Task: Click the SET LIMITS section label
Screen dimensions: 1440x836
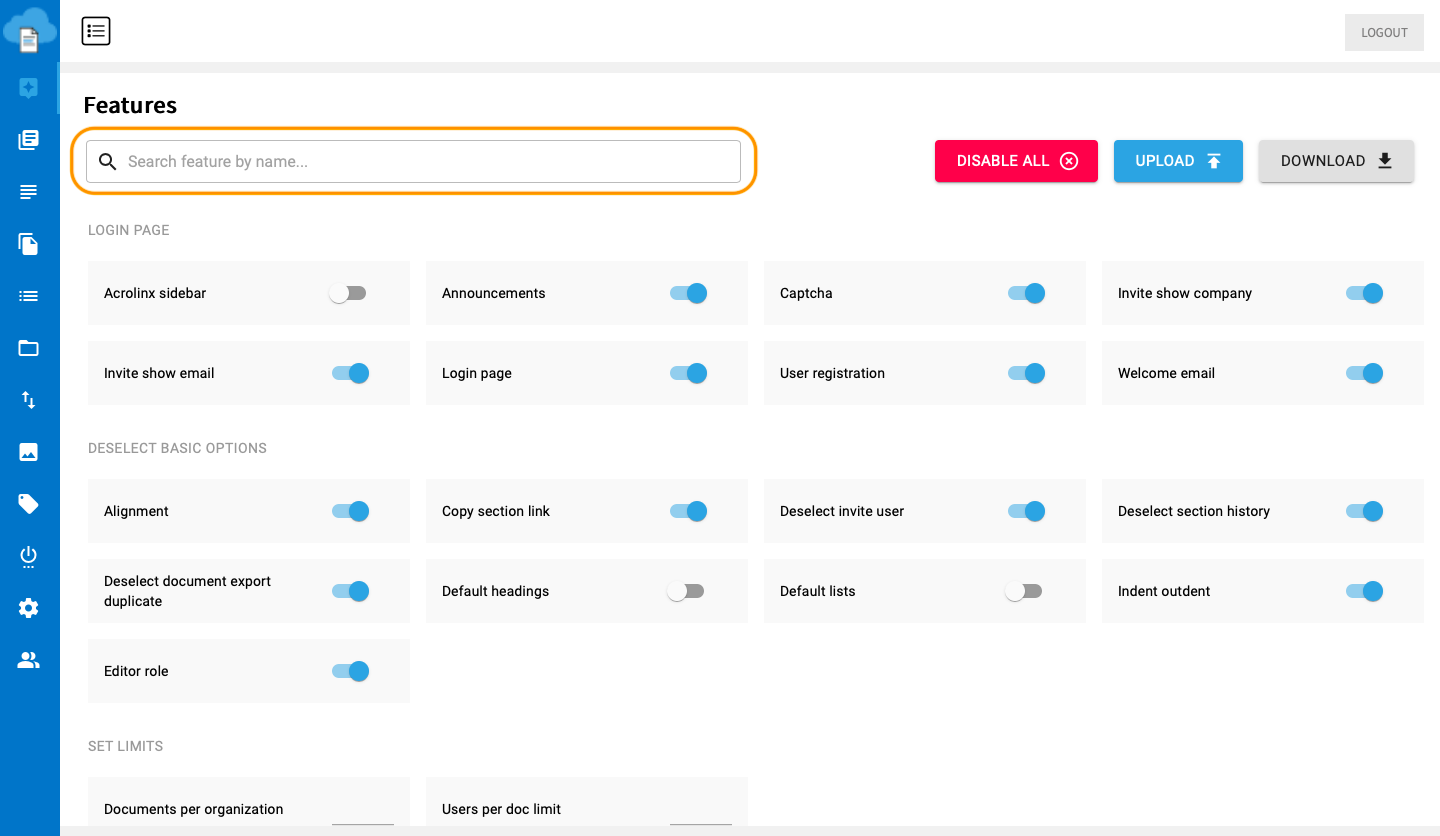Action: (x=125, y=746)
